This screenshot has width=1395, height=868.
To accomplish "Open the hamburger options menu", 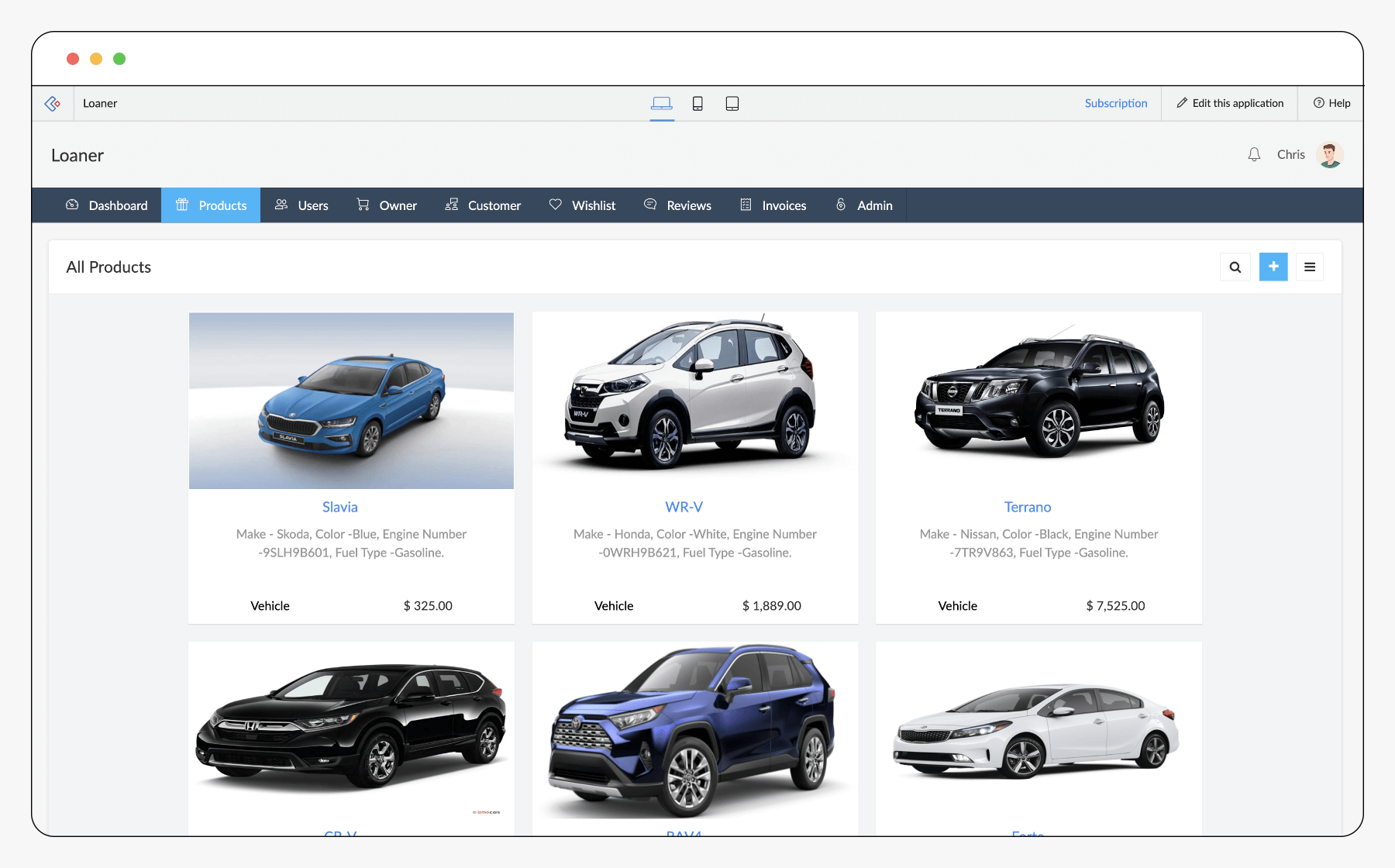I will pyautogui.click(x=1310, y=267).
